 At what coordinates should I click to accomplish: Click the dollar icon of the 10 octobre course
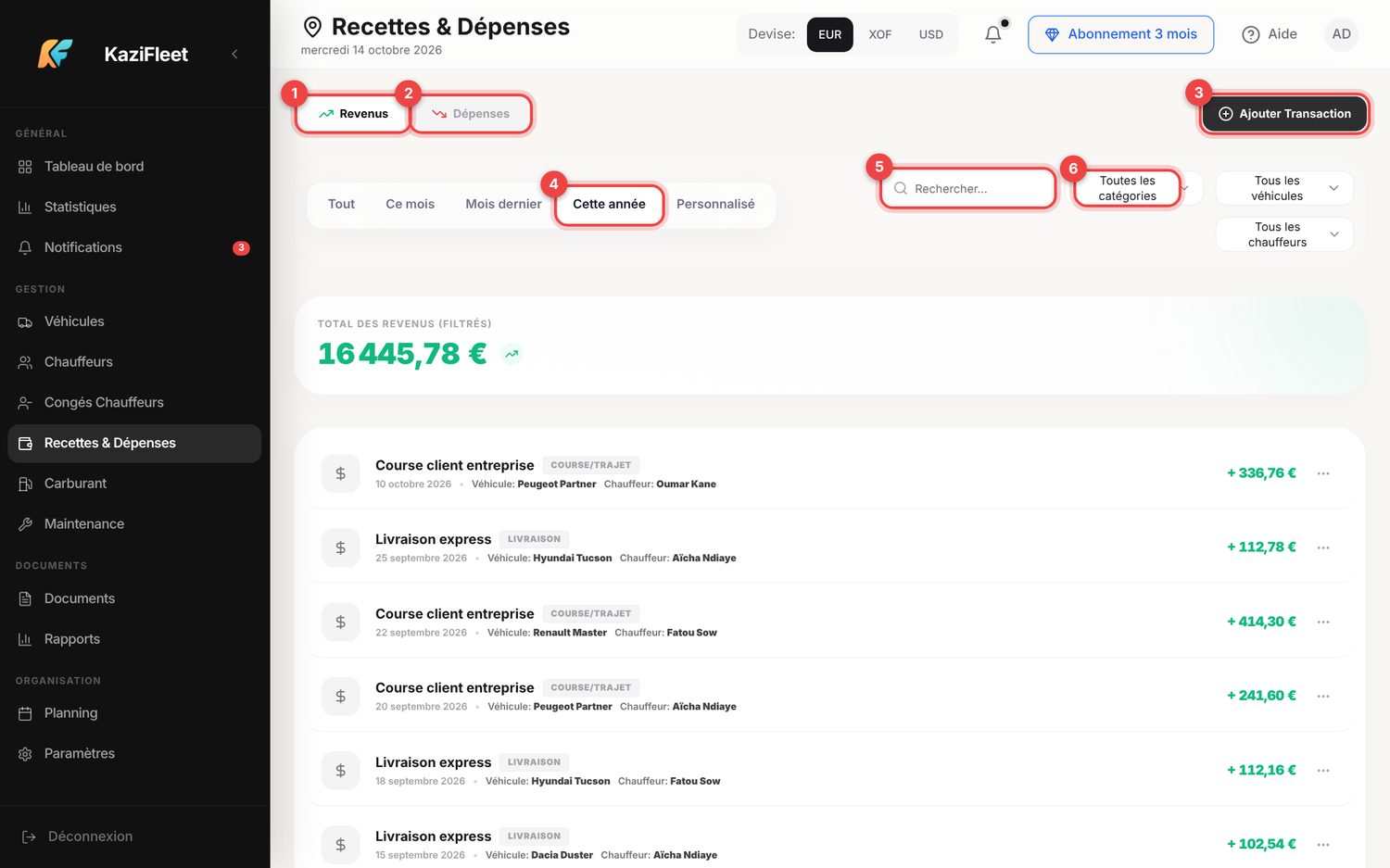pyautogui.click(x=340, y=473)
